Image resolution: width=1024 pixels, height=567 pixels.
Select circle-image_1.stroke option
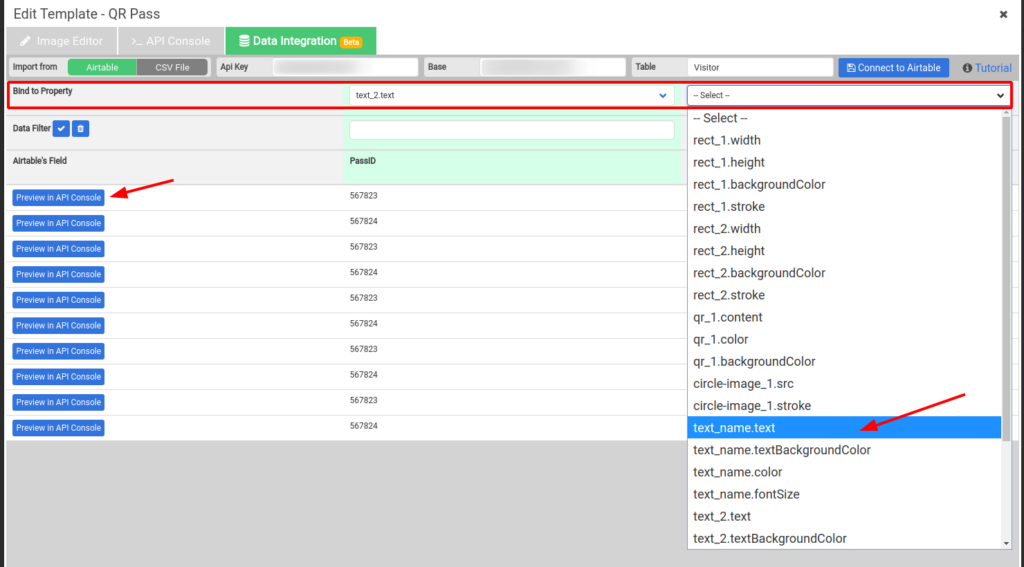[x=844, y=407]
